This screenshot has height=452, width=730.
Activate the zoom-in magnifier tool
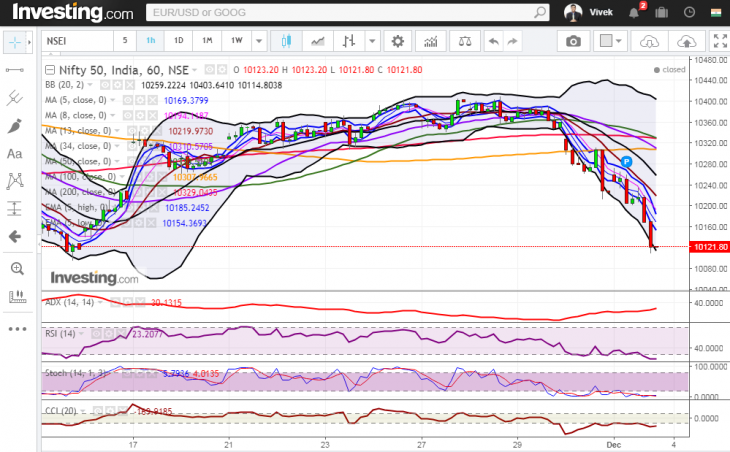point(17,269)
